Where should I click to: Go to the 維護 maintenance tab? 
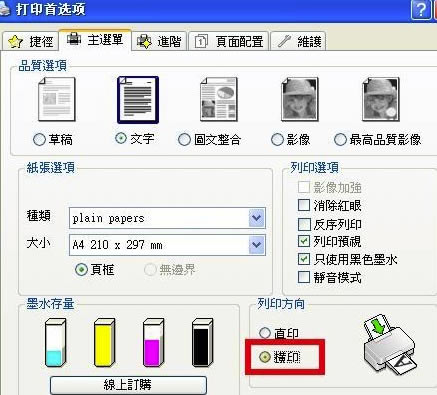298,41
